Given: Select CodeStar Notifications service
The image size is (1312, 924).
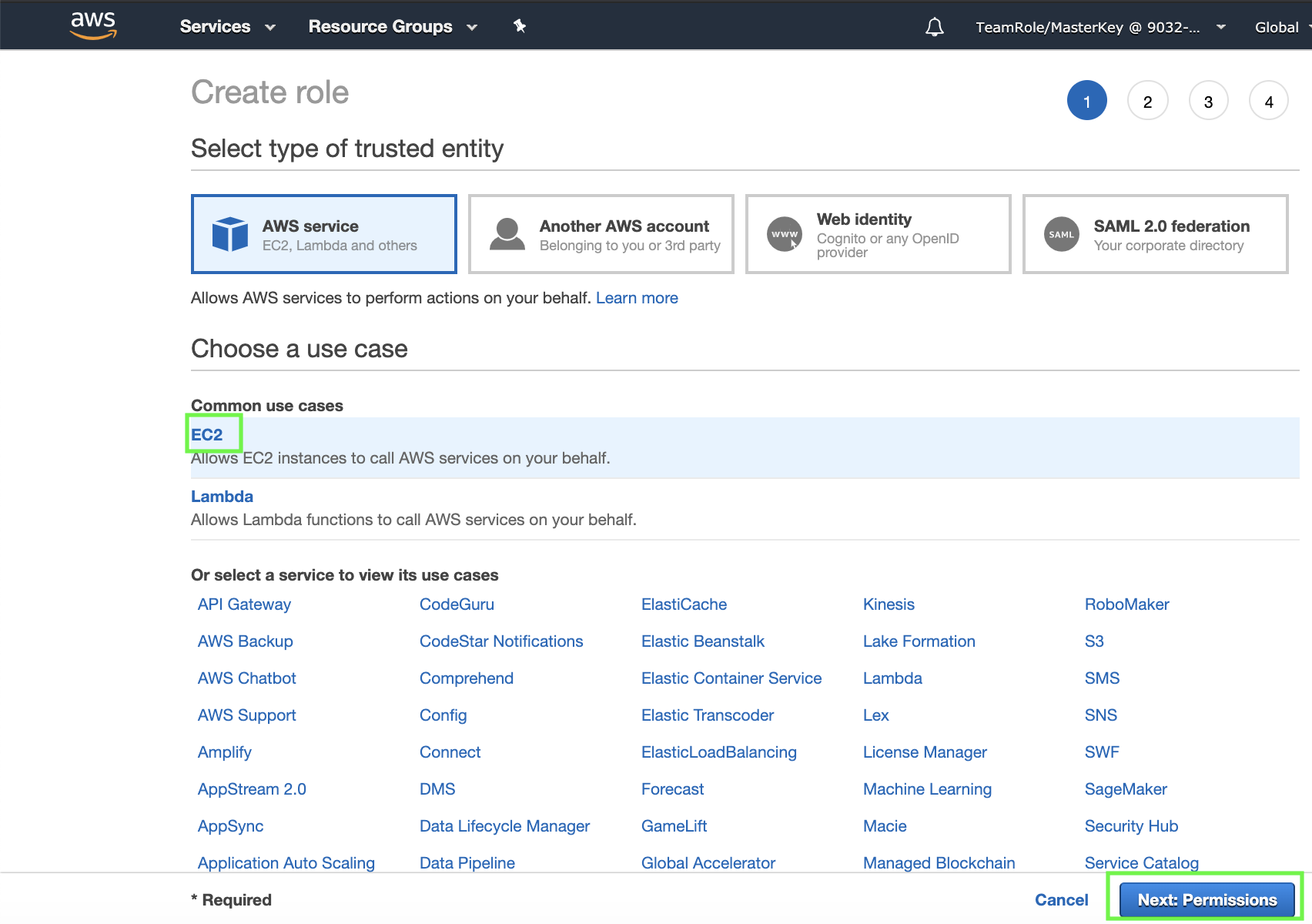Looking at the screenshot, I should click(x=501, y=641).
